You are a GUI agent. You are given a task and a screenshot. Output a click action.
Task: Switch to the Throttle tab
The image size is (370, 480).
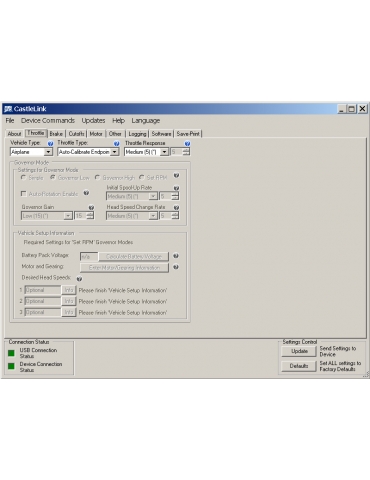[x=36, y=133]
